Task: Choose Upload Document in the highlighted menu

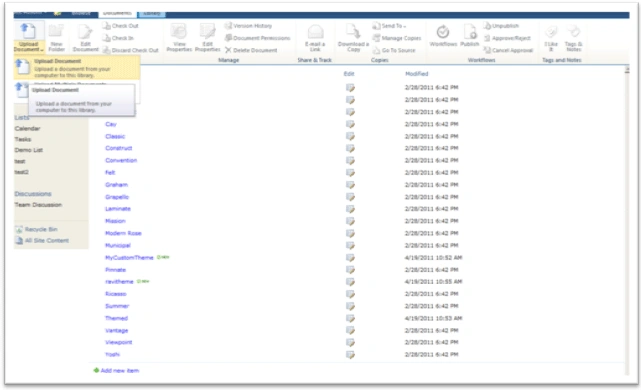Action: point(77,68)
